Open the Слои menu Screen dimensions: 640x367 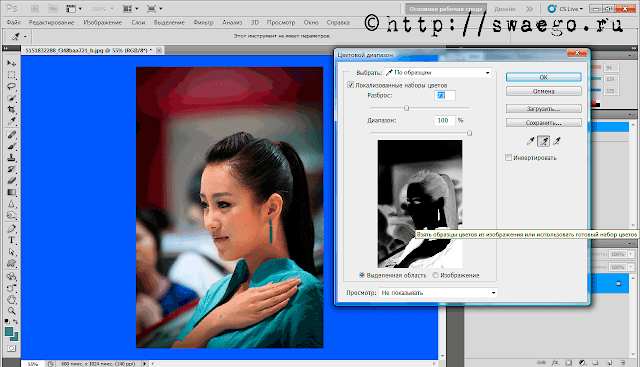(138, 22)
